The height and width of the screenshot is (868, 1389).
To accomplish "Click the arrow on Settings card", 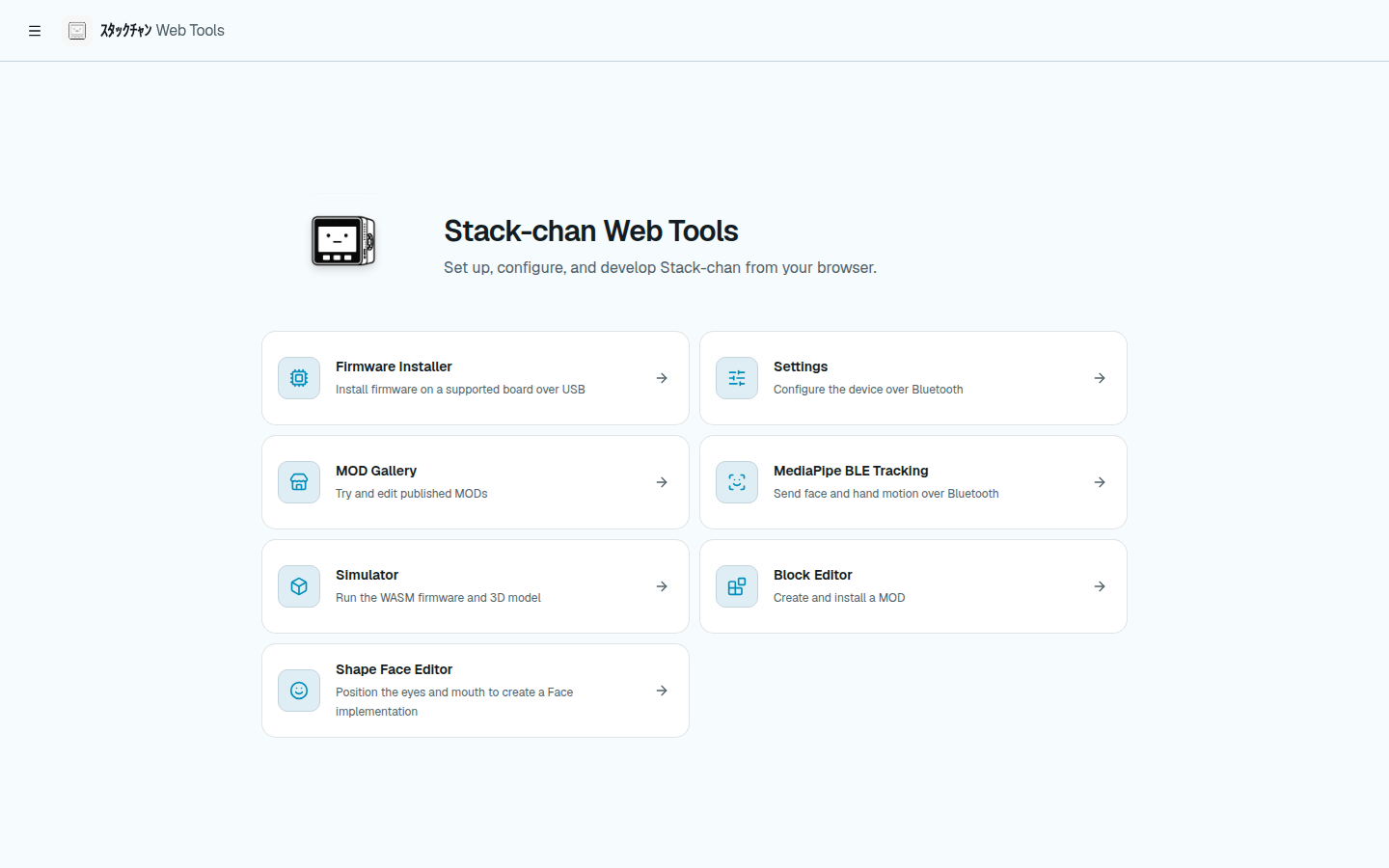I will [1100, 378].
